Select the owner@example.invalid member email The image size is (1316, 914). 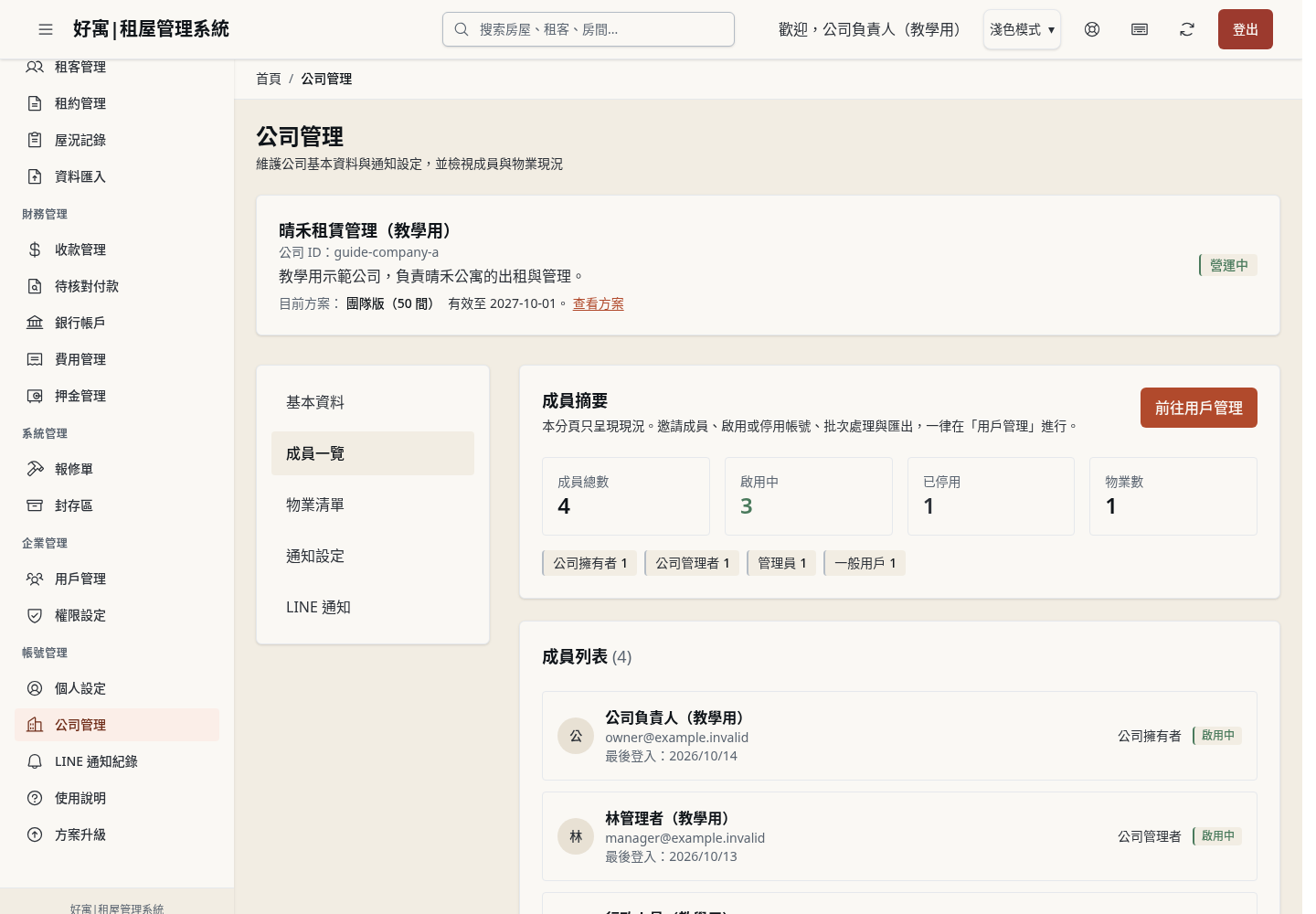[676, 738]
